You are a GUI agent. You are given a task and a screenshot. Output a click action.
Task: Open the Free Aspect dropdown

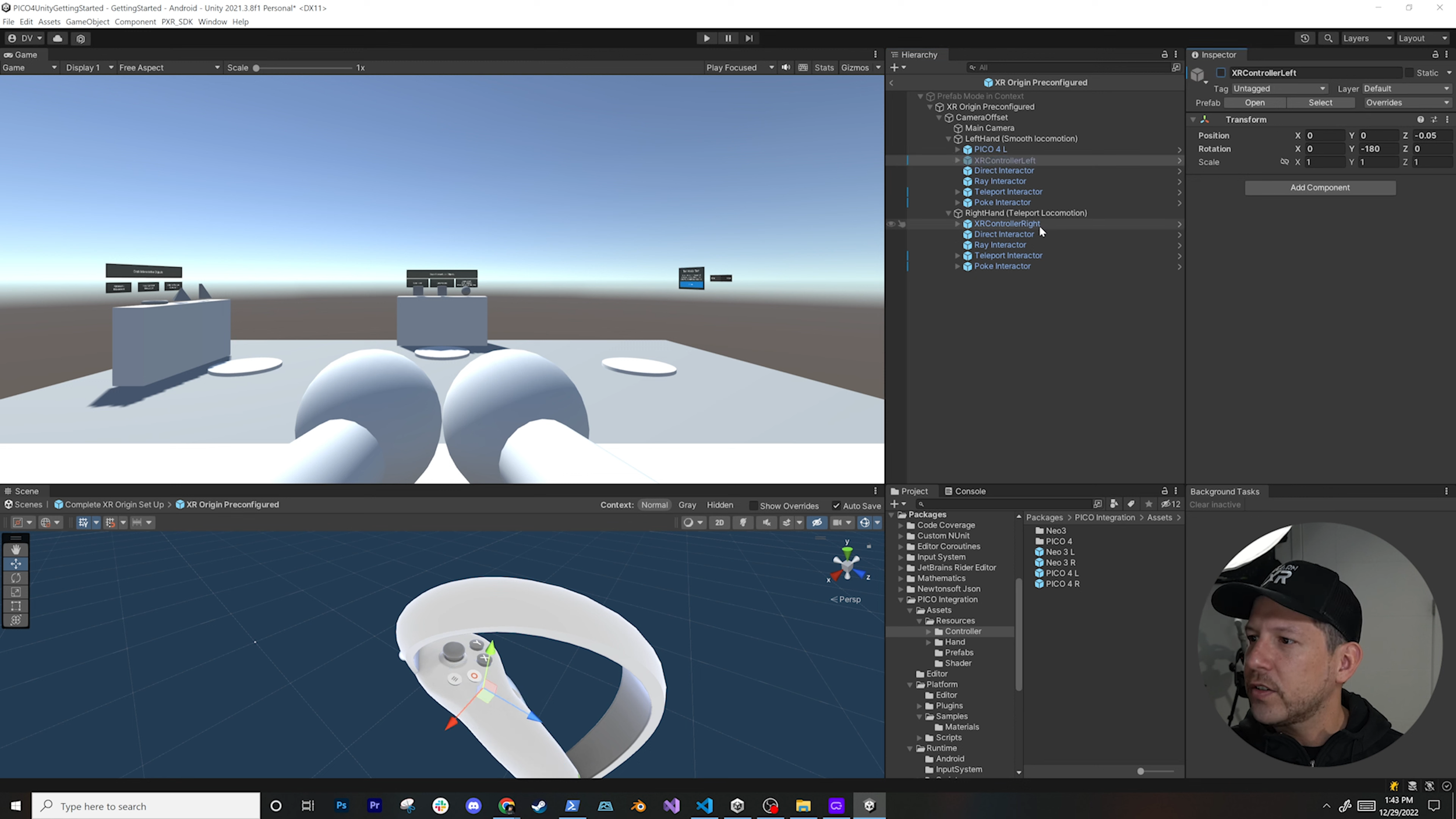click(169, 68)
